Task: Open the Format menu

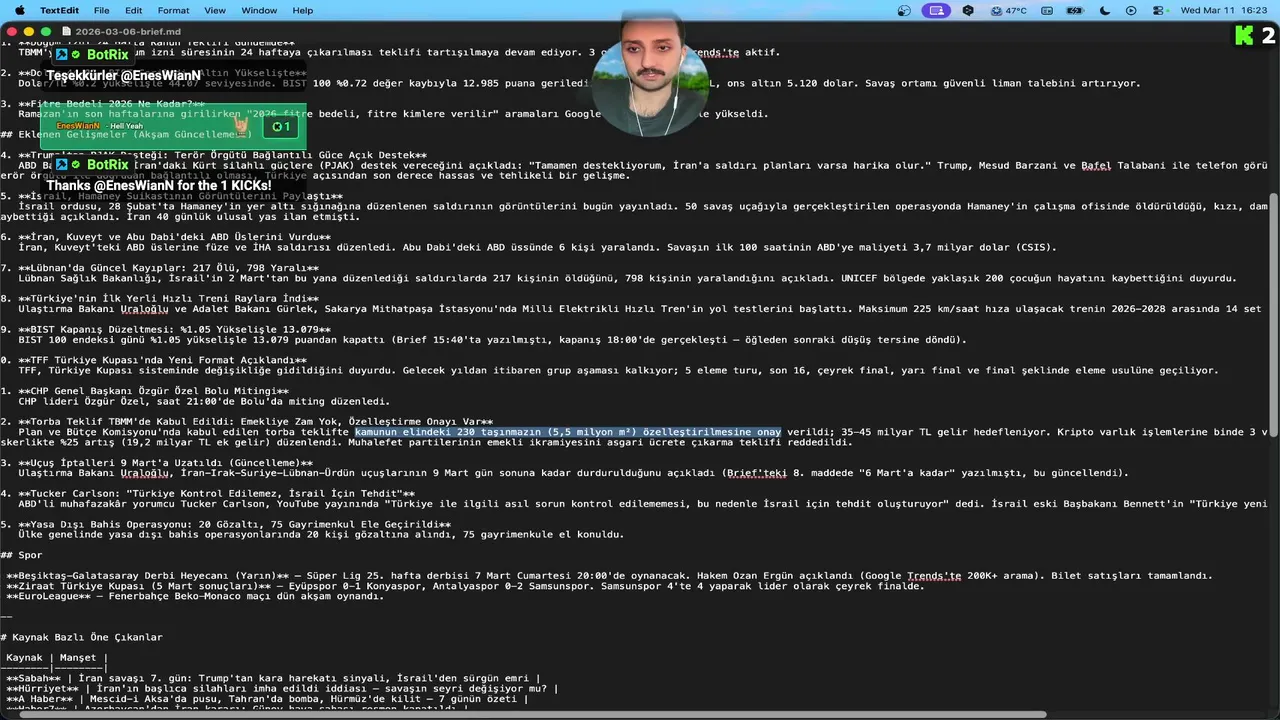Action: click(x=173, y=10)
